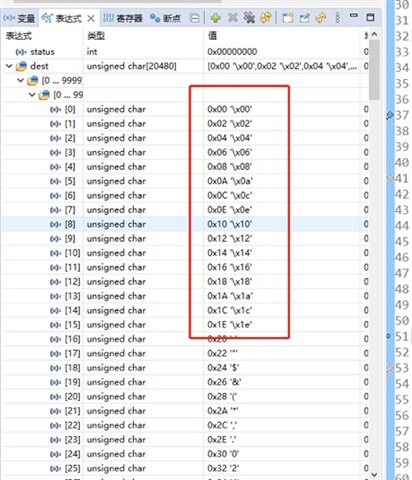Minimize the Expressions view panel
The image size is (412, 480).
354,15
